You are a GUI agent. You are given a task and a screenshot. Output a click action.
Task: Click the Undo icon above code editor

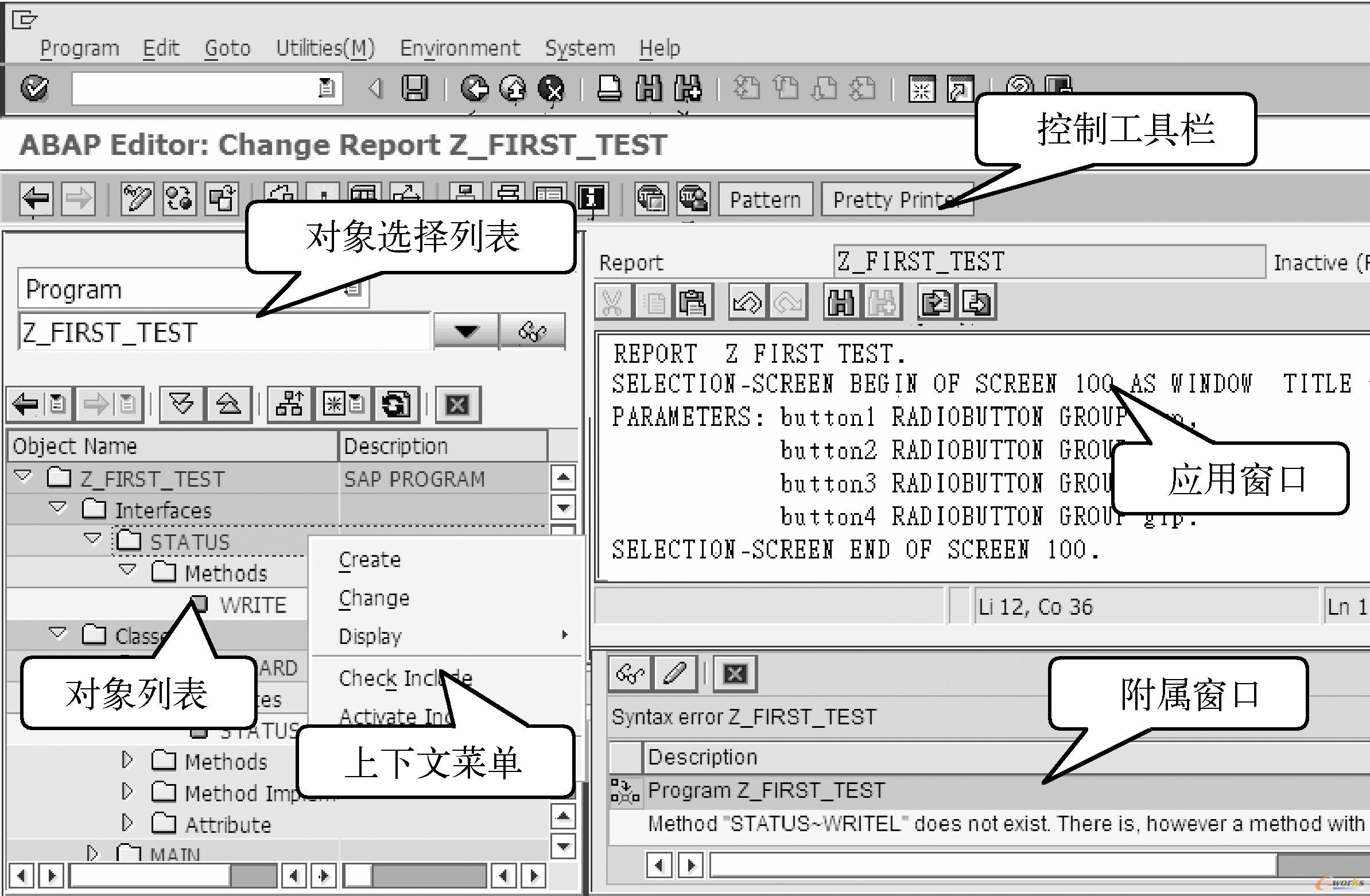tap(747, 302)
